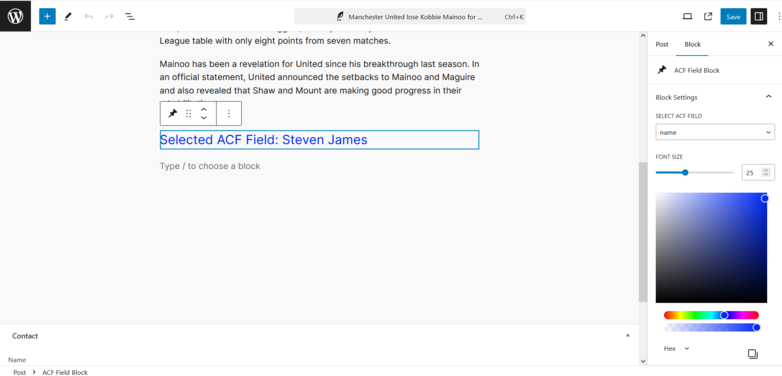Open the WordPress logo menu
The width and height of the screenshot is (782, 376).
coord(15,16)
